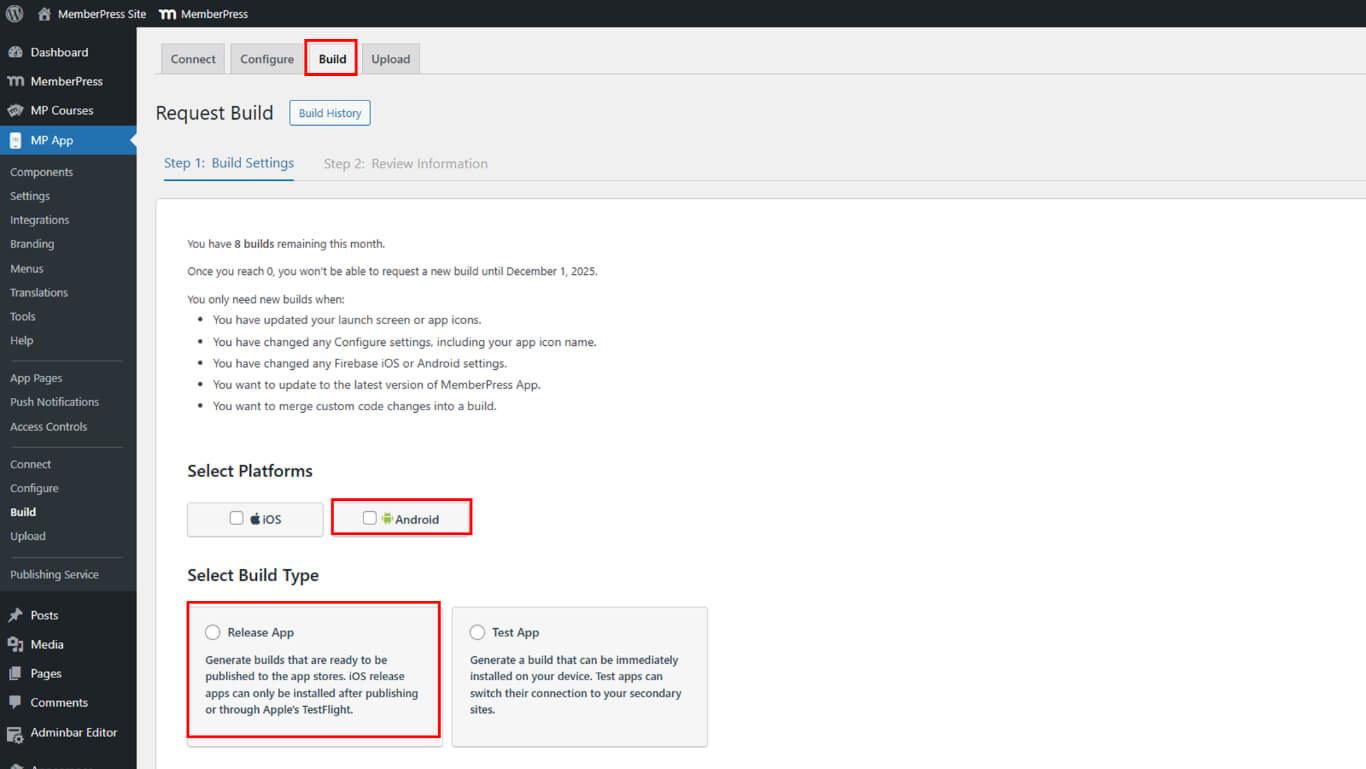Open Posts via the pin icon
Screen dimensions: 1366x769
[x=15, y=615]
